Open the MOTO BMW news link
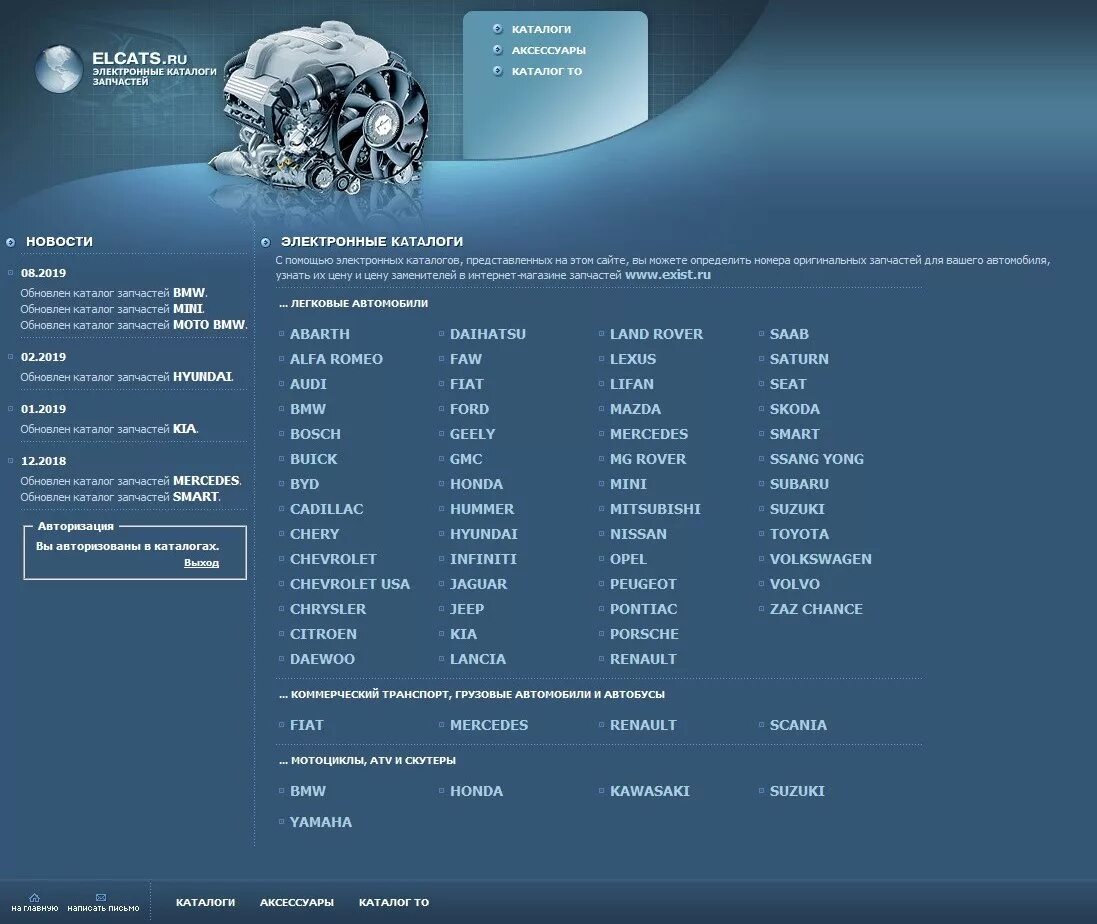The width and height of the screenshot is (1097, 924). coord(210,325)
